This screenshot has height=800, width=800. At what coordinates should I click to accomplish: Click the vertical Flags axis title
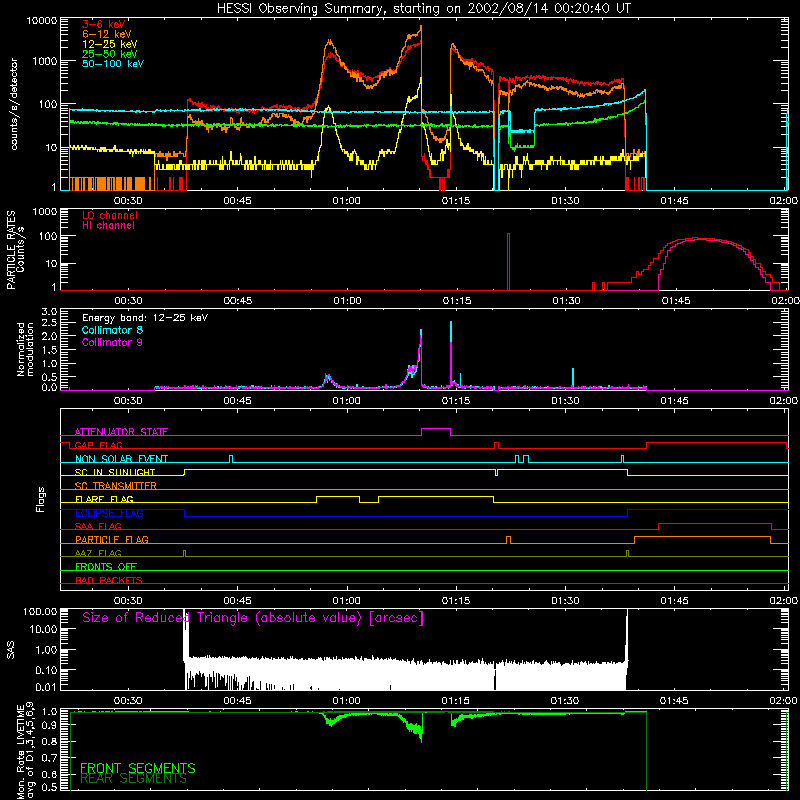pyautogui.click(x=41, y=499)
